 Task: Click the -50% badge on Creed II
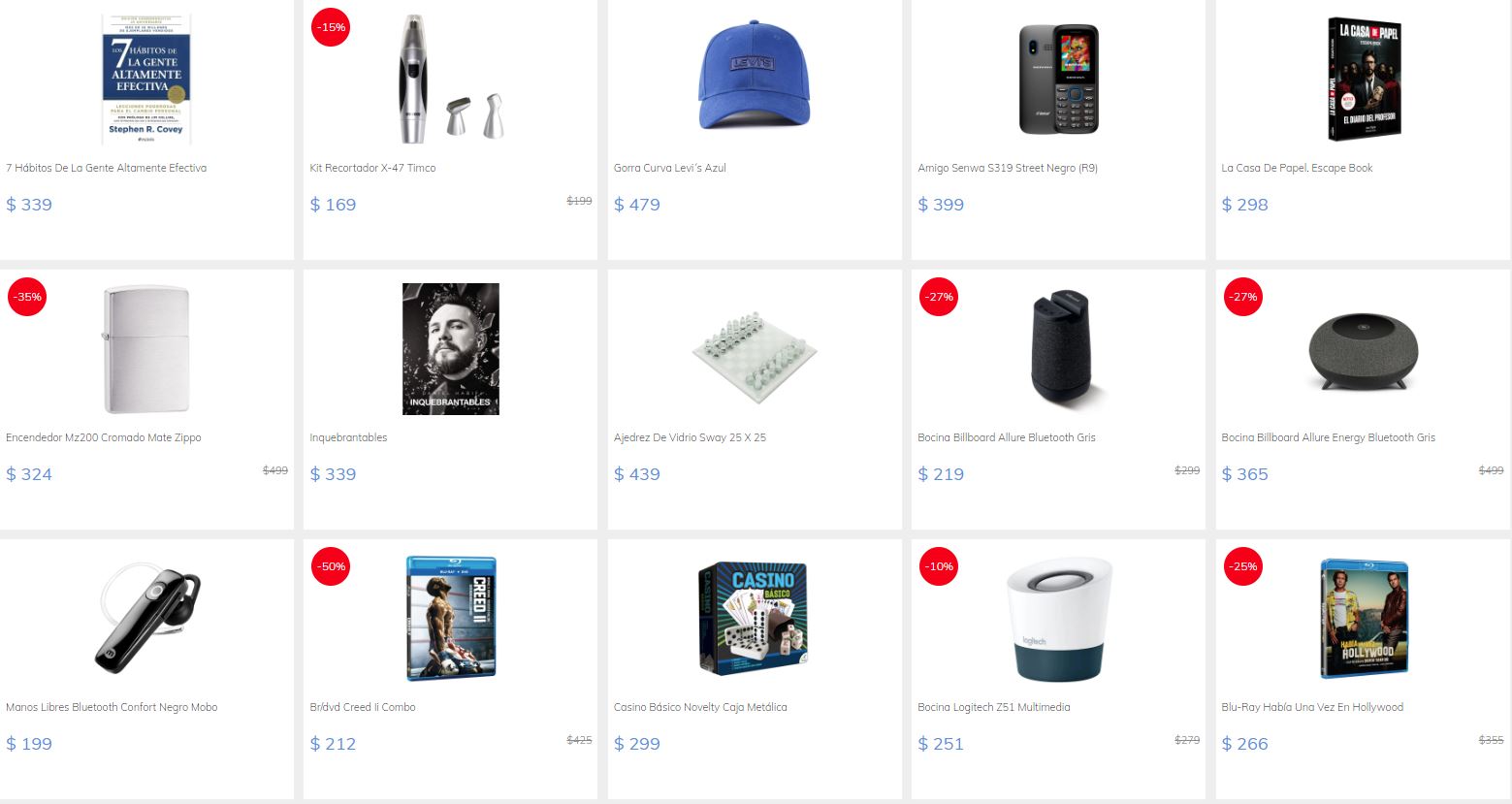(x=331, y=566)
